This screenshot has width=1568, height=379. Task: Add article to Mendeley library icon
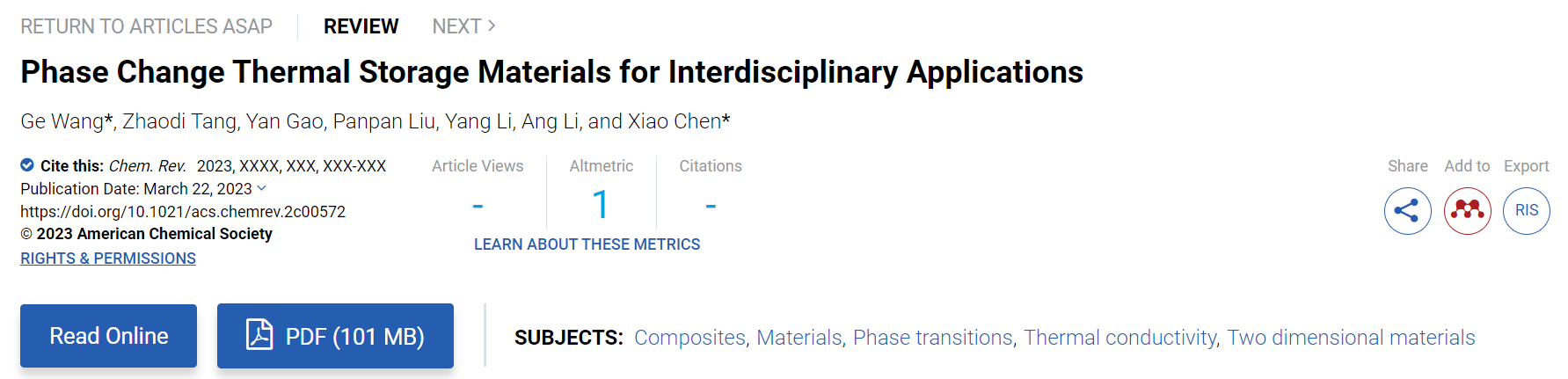[1467, 211]
